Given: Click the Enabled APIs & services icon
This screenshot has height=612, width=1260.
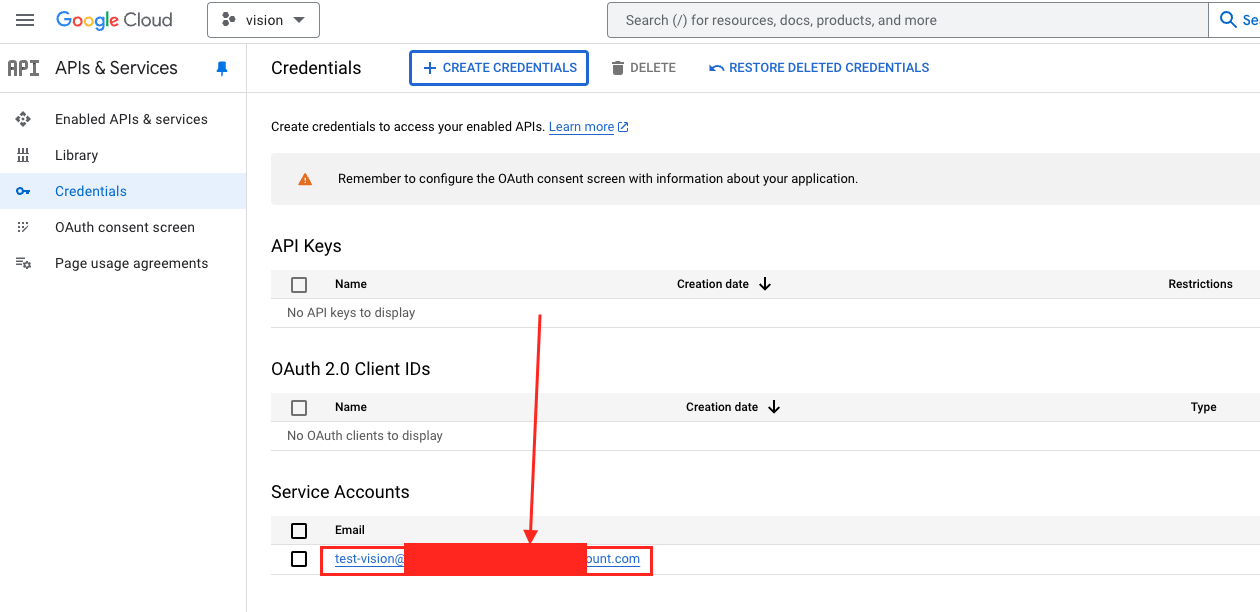Looking at the screenshot, I should tap(23, 119).
